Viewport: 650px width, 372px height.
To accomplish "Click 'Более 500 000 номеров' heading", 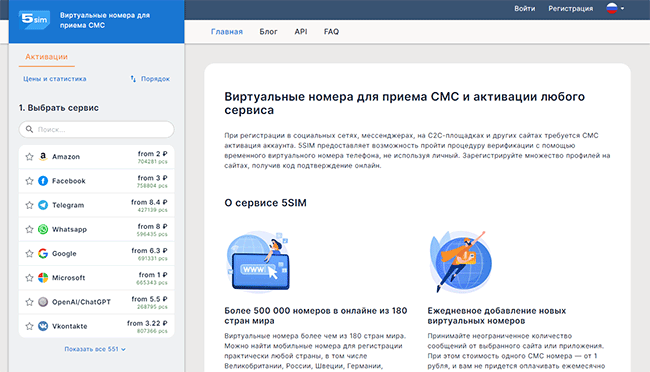I will 315,316.
